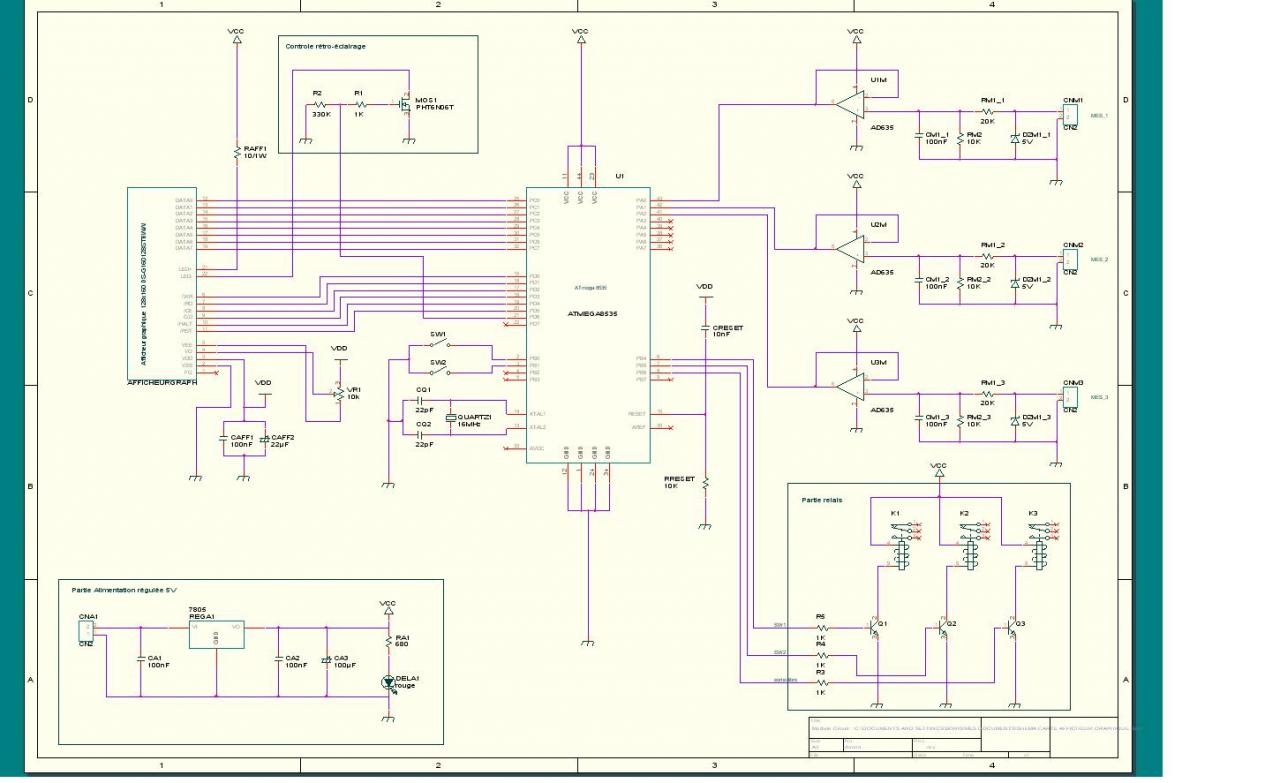
Task: Select capacitor CAFF2 22µF
Action: click(264, 438)
